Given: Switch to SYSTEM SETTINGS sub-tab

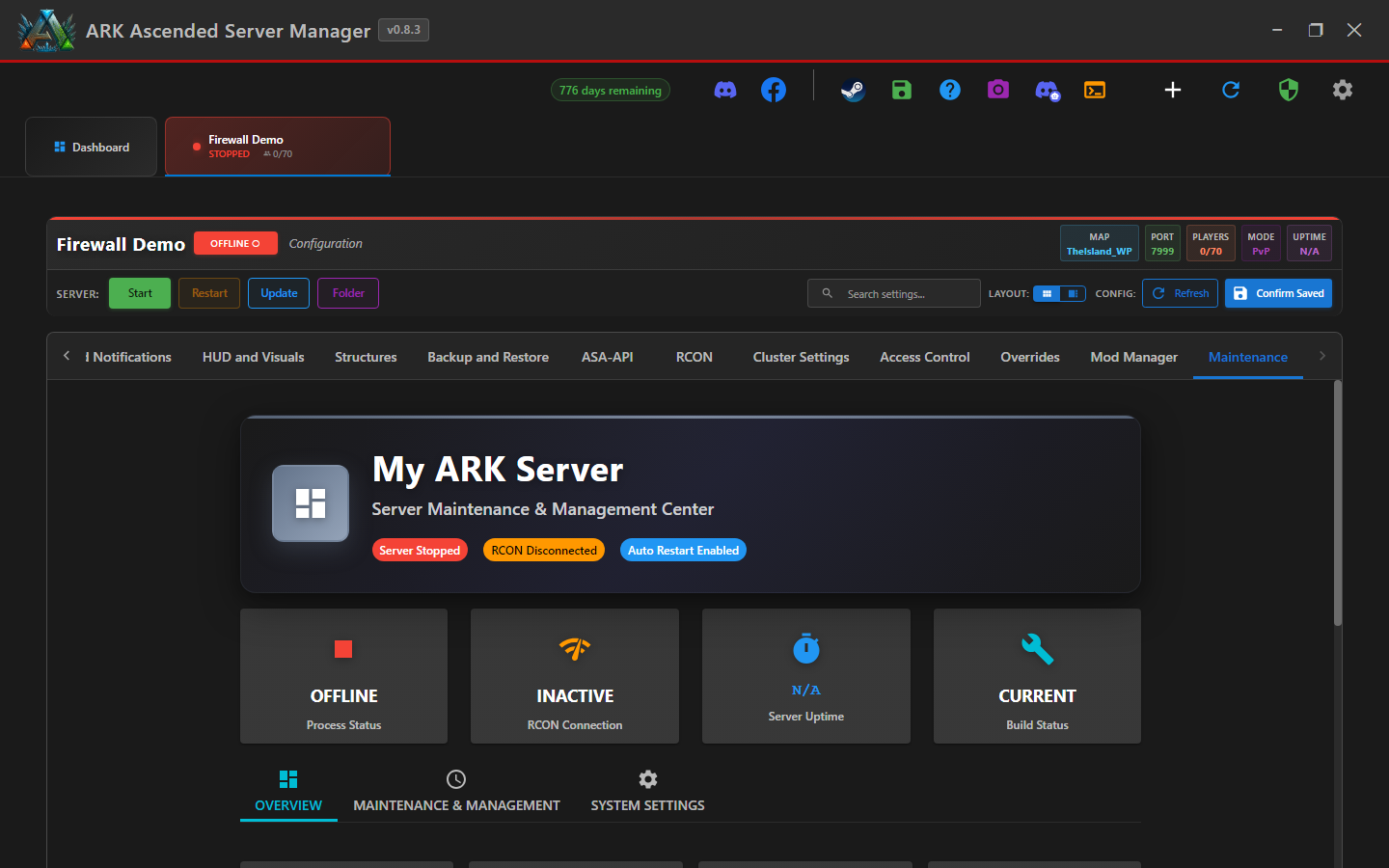Looking at the screenshot, I should [x=648, y=791].
